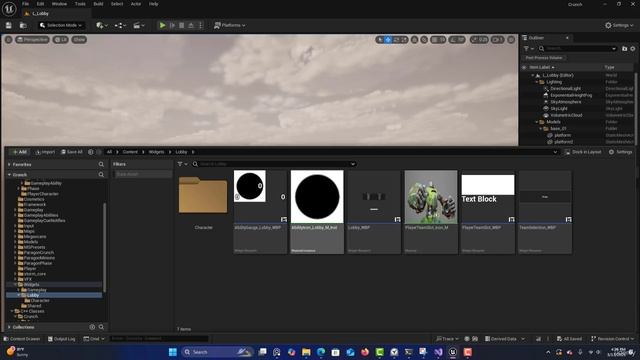Toggle the visibility column eye in Outliner header
Viewport: 640px width, 360px height.
coord(524,67)
